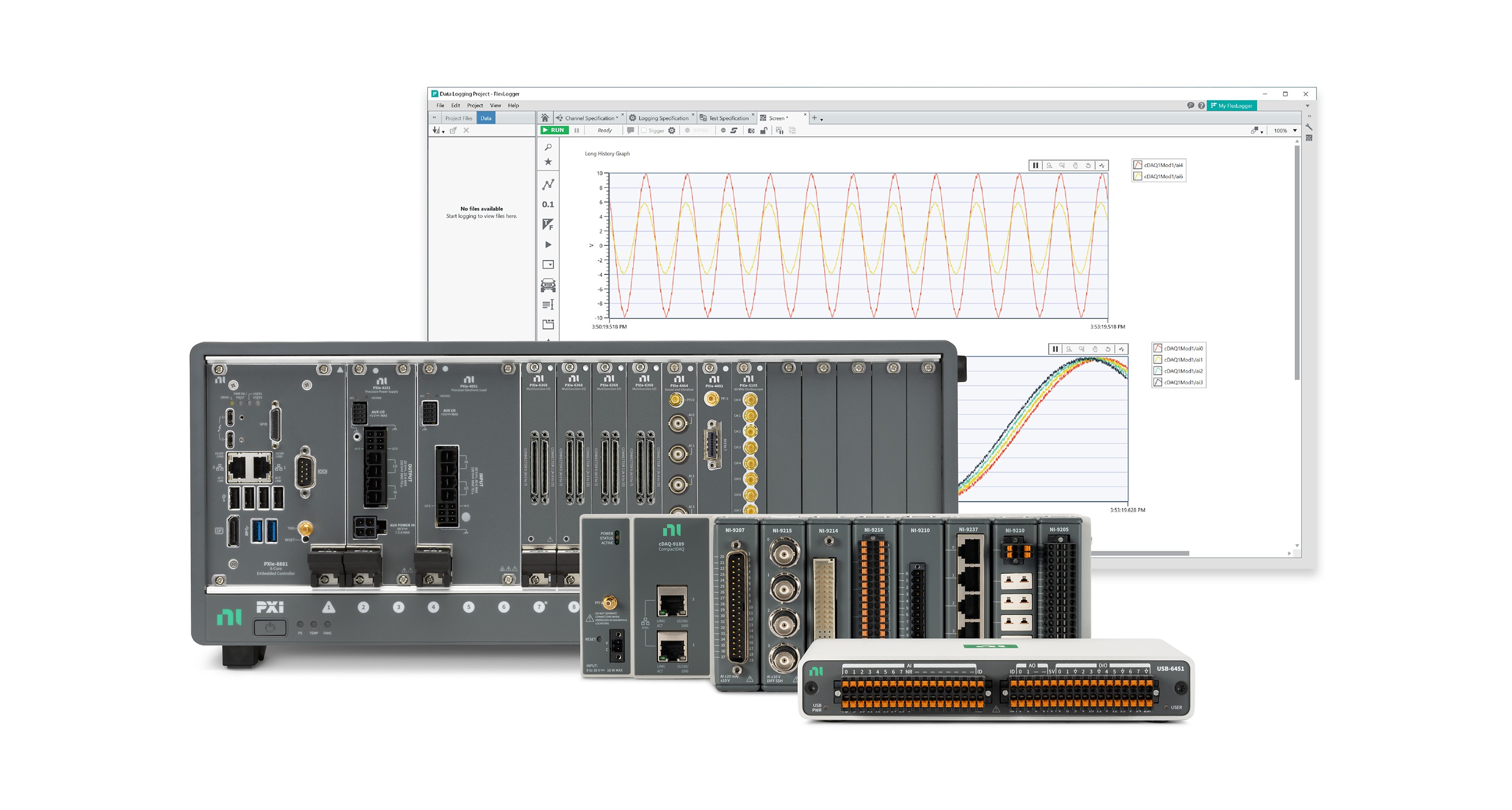
Task: Toggle the Trigger checkbox
Action: (x=644, y=130)
